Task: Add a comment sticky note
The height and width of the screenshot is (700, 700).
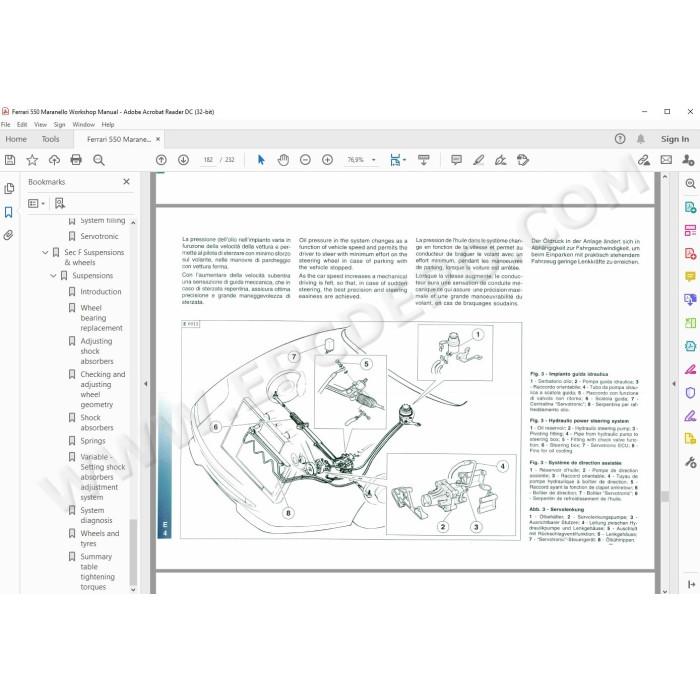Action: [456, 160]
